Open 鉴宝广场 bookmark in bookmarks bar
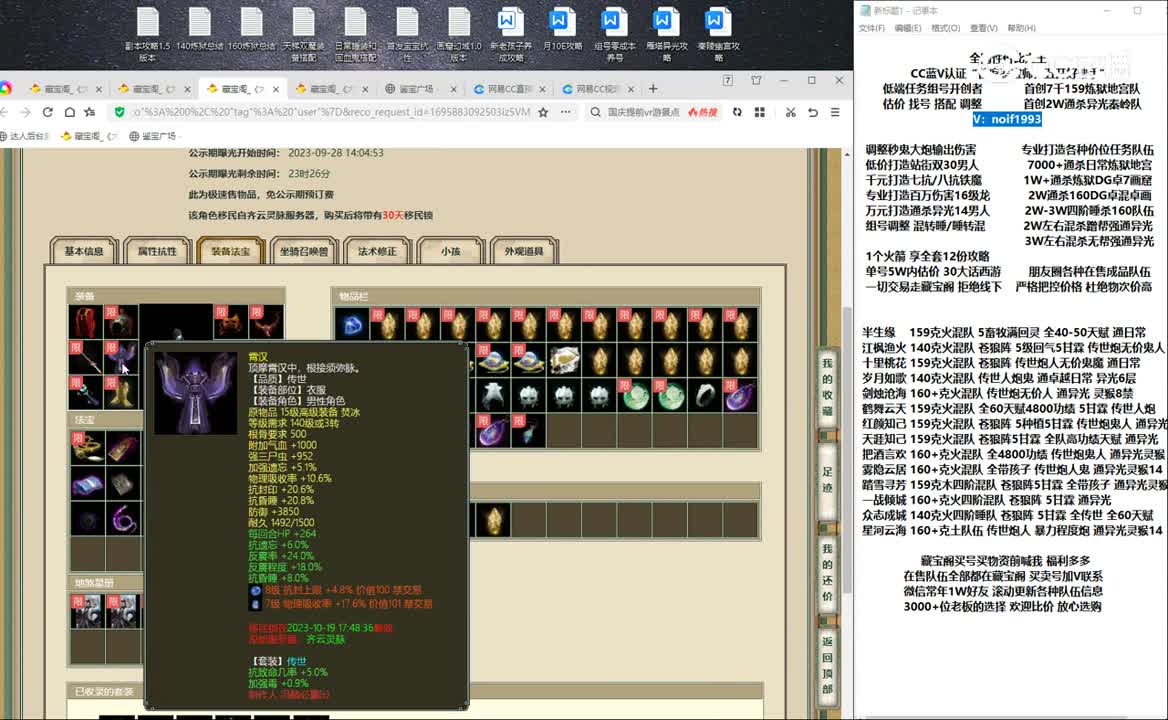The height and width of the screenshot is (720, 1168). coord(153,136)
